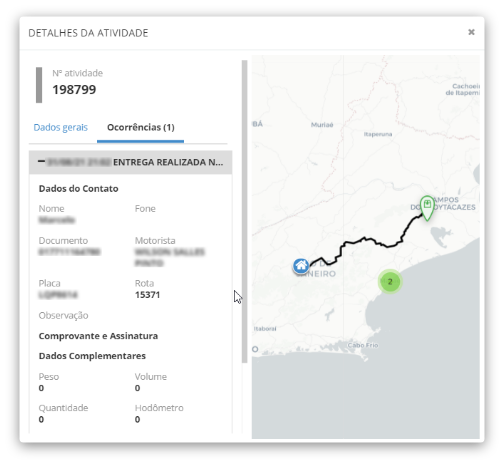Click the Cabo Frio label on map
The height and width of the screenshot is (465, 504).
363,345
